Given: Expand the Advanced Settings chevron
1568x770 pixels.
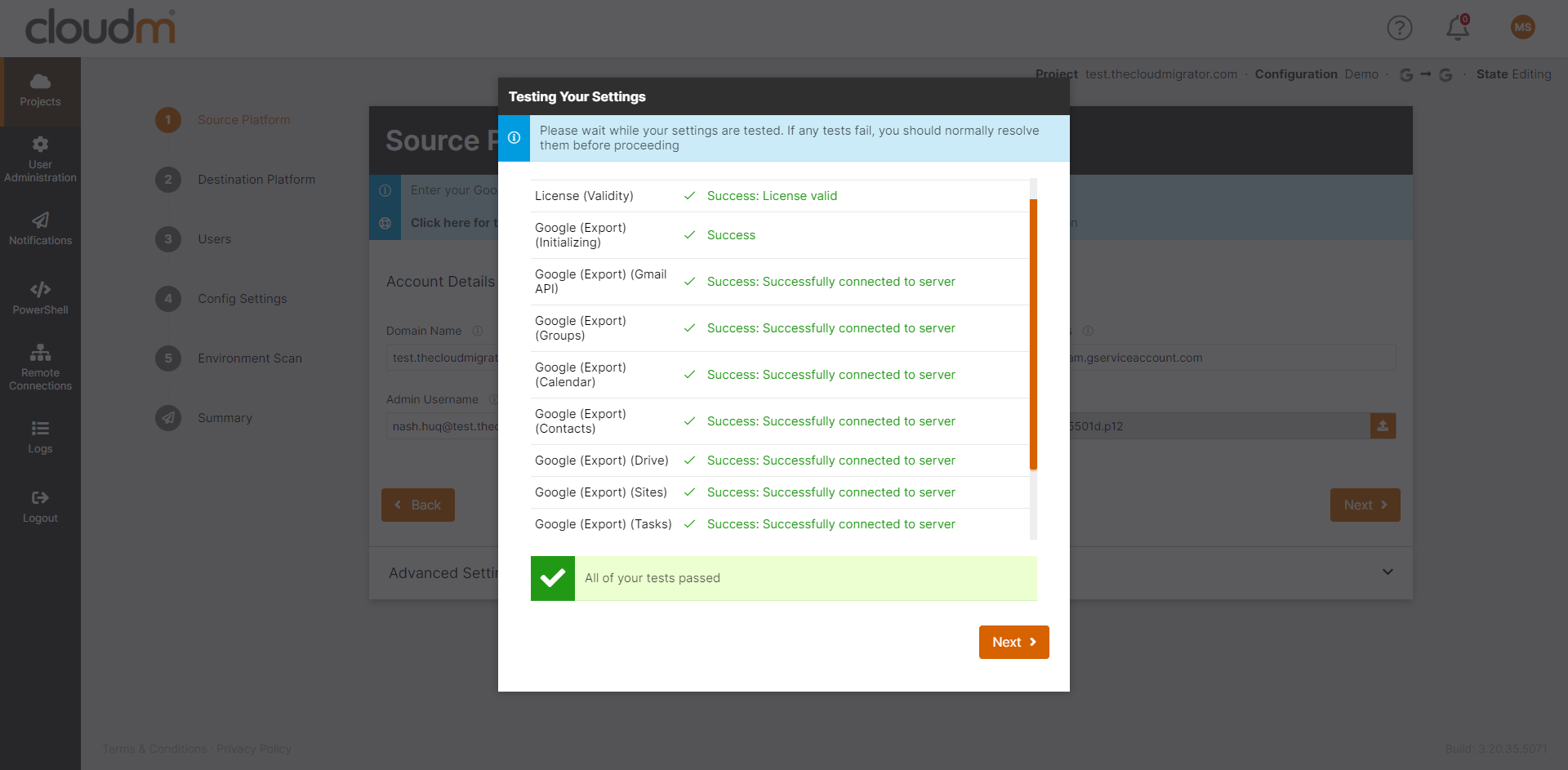Looking at the screenshot, I should (1388, 572).
